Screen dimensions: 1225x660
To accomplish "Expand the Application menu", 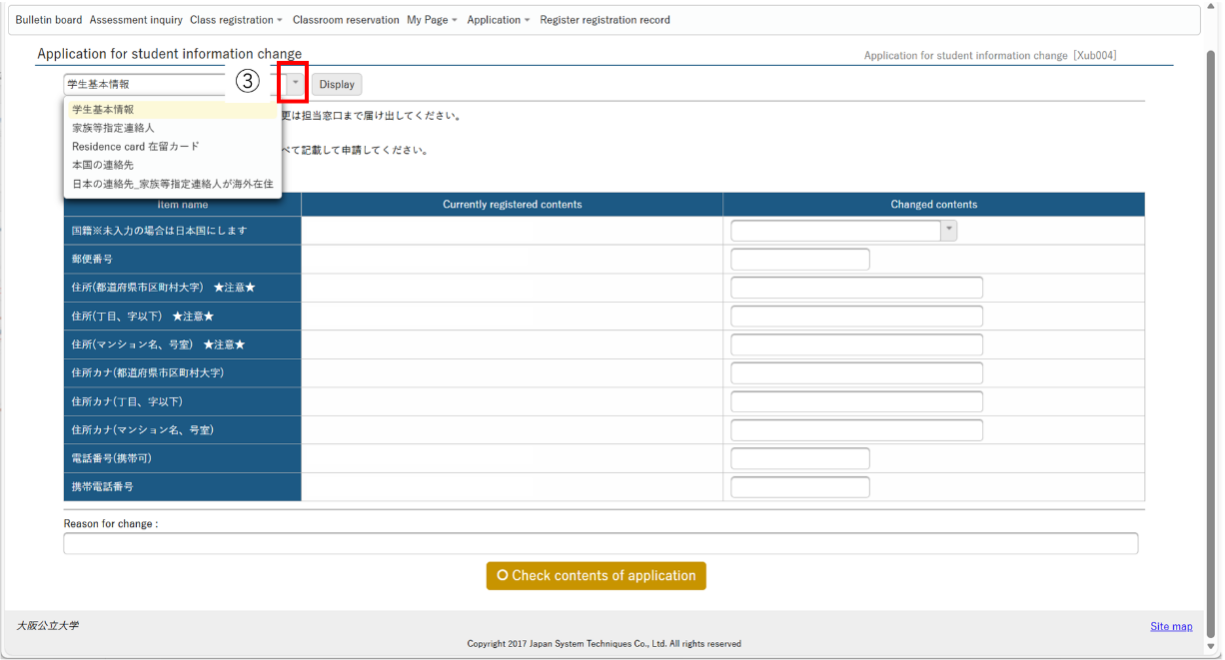I will (498, 20).
